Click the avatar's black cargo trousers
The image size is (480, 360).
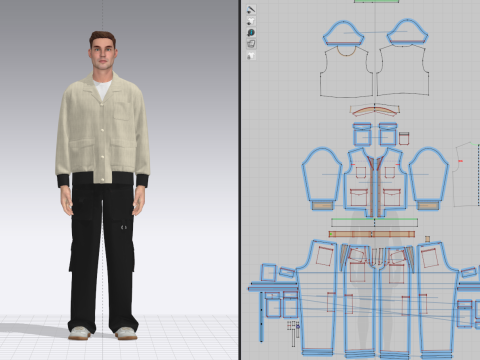point(103,257)
